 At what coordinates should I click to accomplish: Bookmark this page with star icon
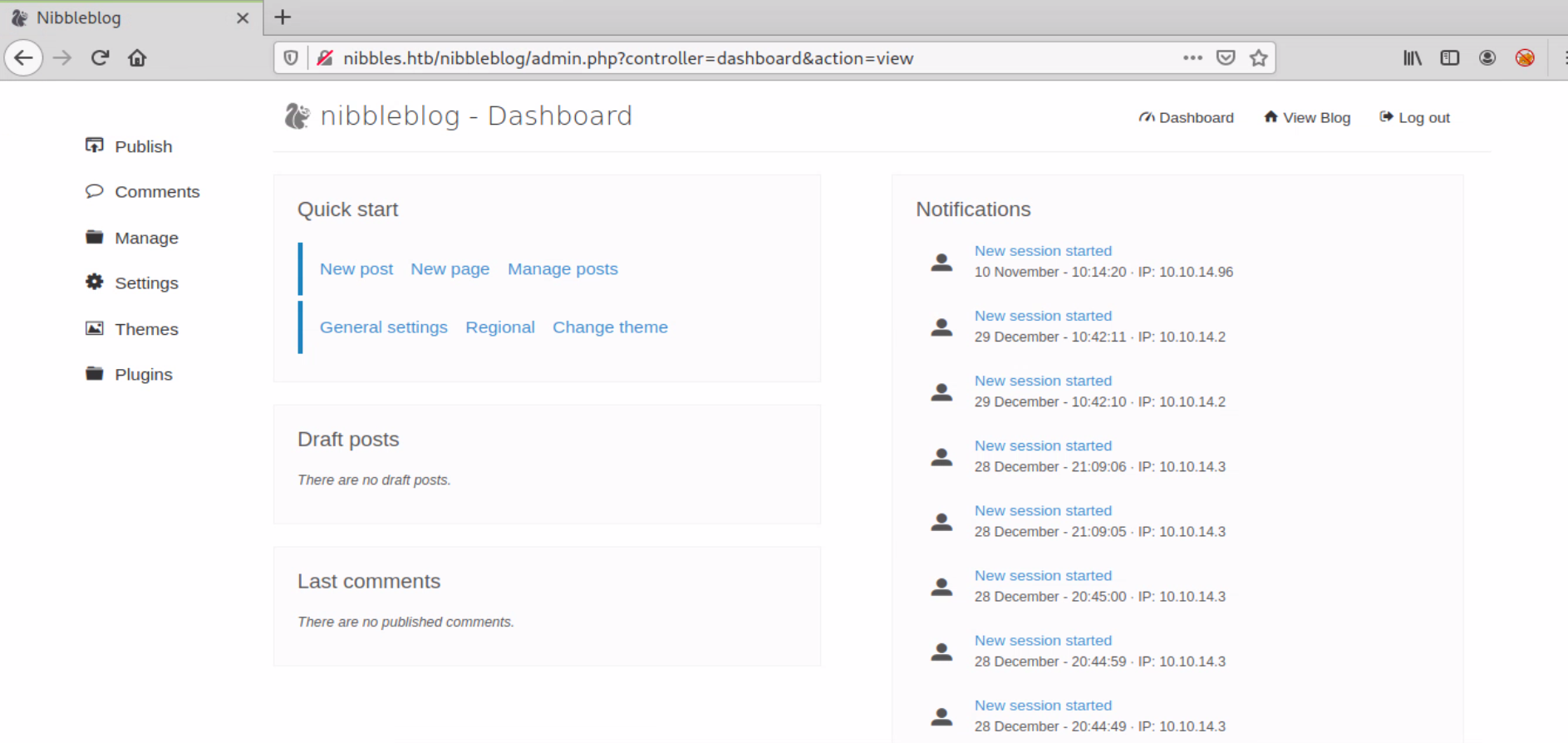[x=1259, y=58]
